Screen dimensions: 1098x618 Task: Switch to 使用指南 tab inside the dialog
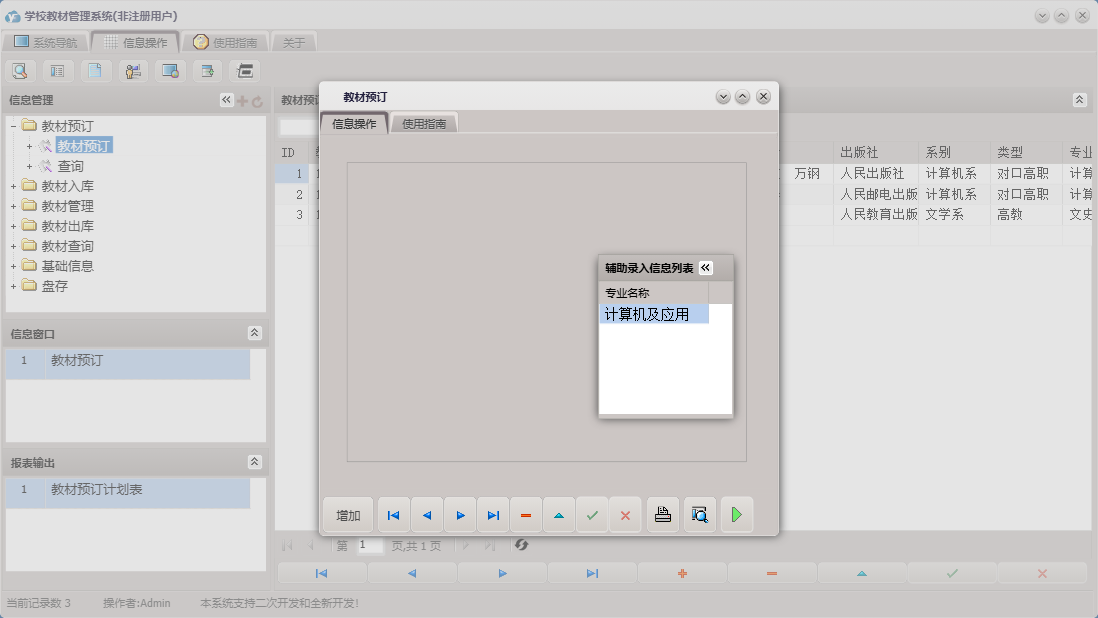pyautogui.click(x=424, y=124)
